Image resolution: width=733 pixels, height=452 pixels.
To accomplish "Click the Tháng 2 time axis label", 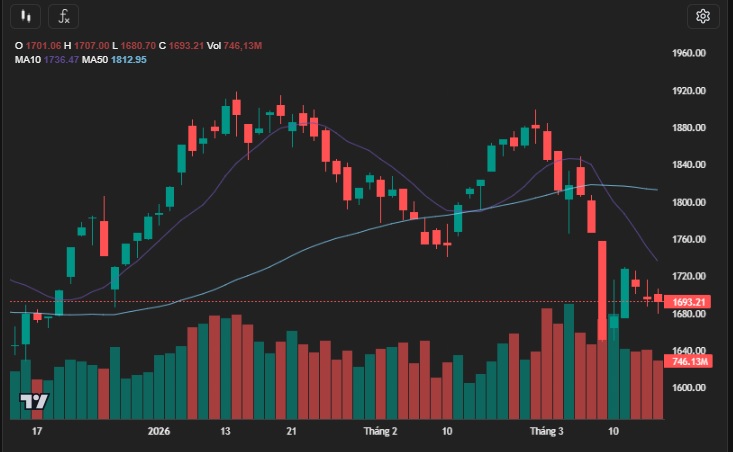I will (x=379, y=431).
